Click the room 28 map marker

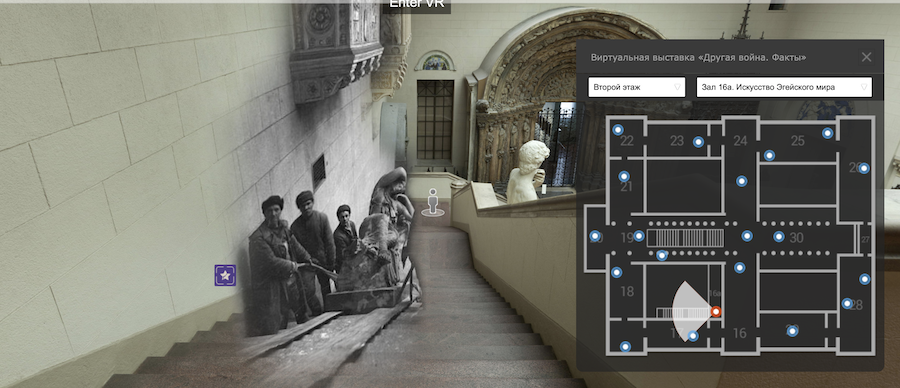click(847, 303)
